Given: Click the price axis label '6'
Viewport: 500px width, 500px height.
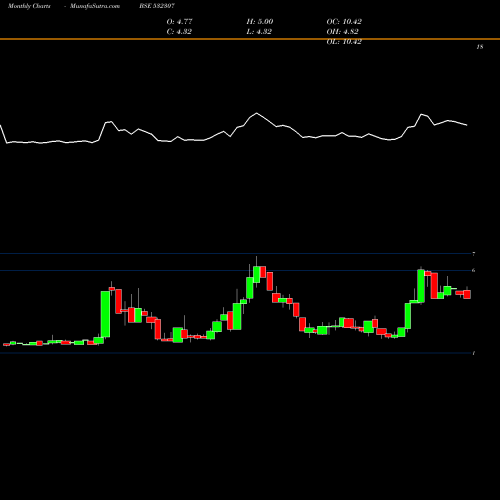Looking at the screenshot, I should (474, 270).
